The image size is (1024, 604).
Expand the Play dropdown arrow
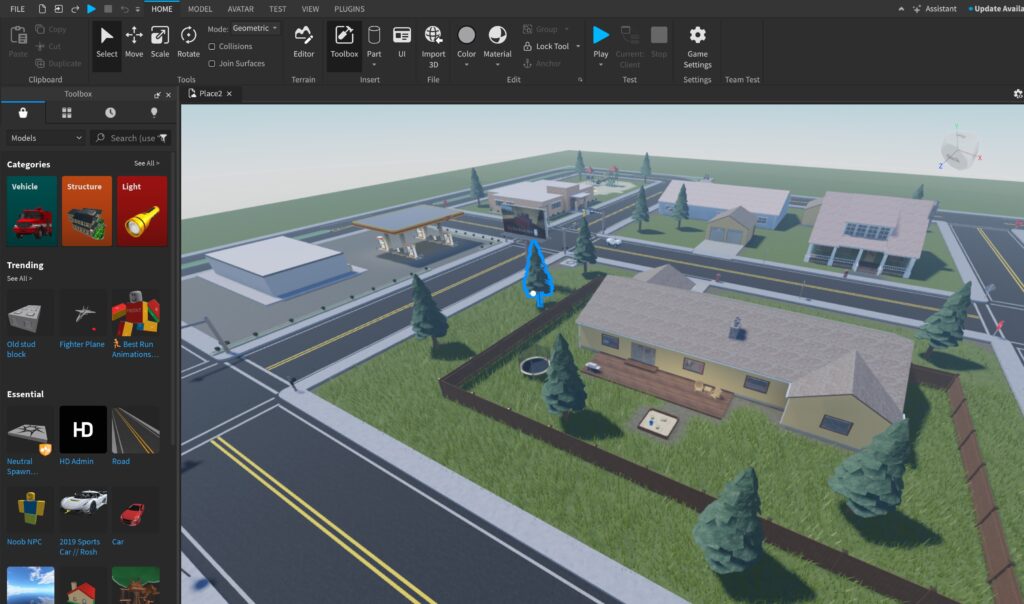click(x=601, y=65)
